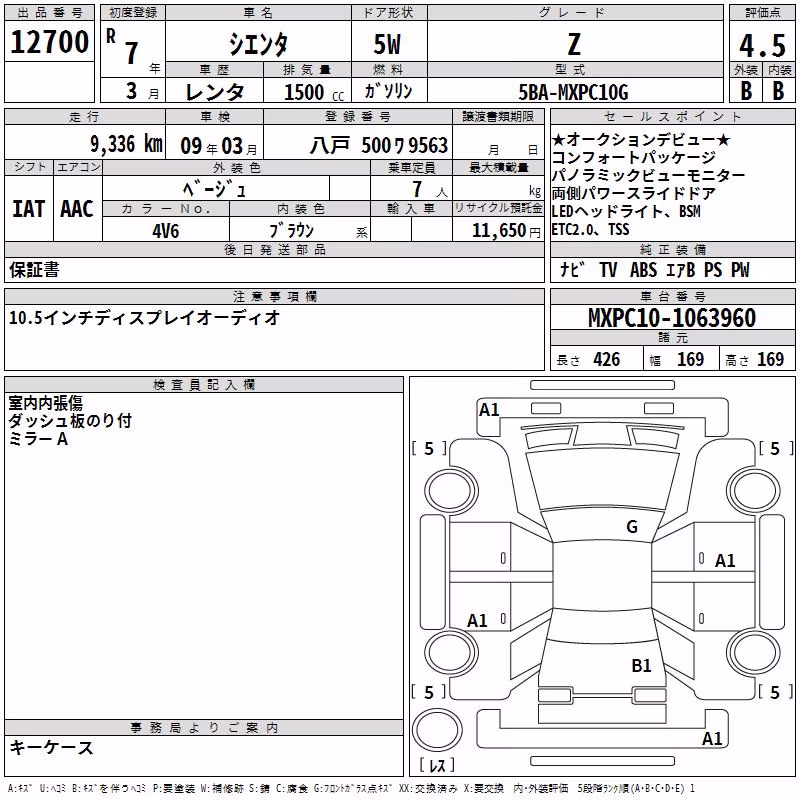Select the パノラミックビューモニター line
800x800 pixels.
pyautogui.click(x=648, y=176)
